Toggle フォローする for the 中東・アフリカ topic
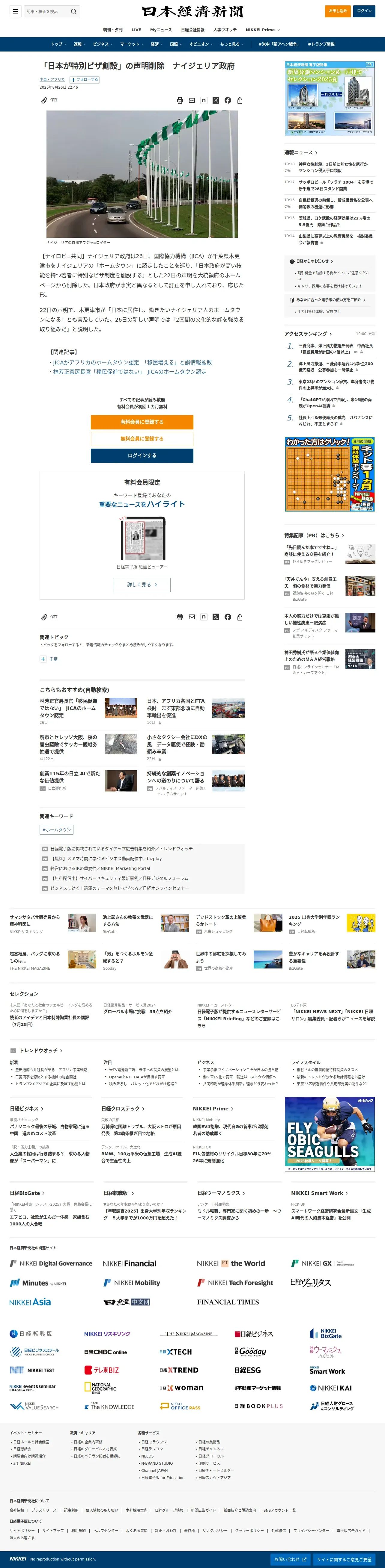Screen dimensions: 385x1568 (85, 80)
